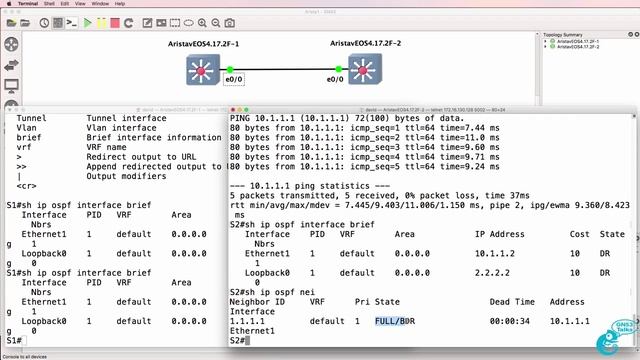Click 'Redirect output to URL' in S1 terminal
This screenshot has height=360, width=640.
click(x=141, y=157)
